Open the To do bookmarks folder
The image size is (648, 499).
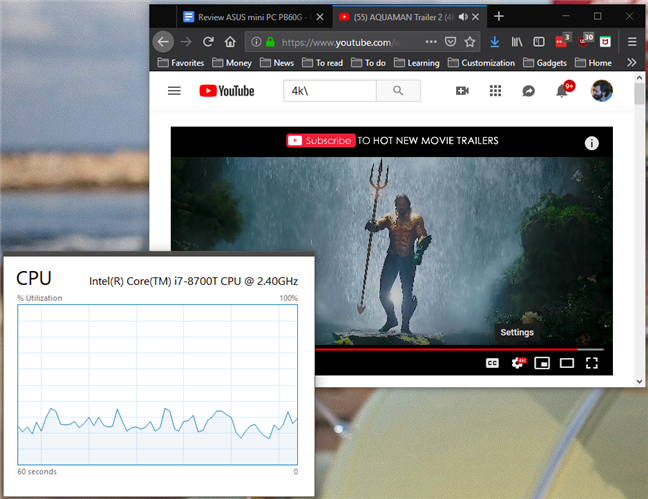368,62
